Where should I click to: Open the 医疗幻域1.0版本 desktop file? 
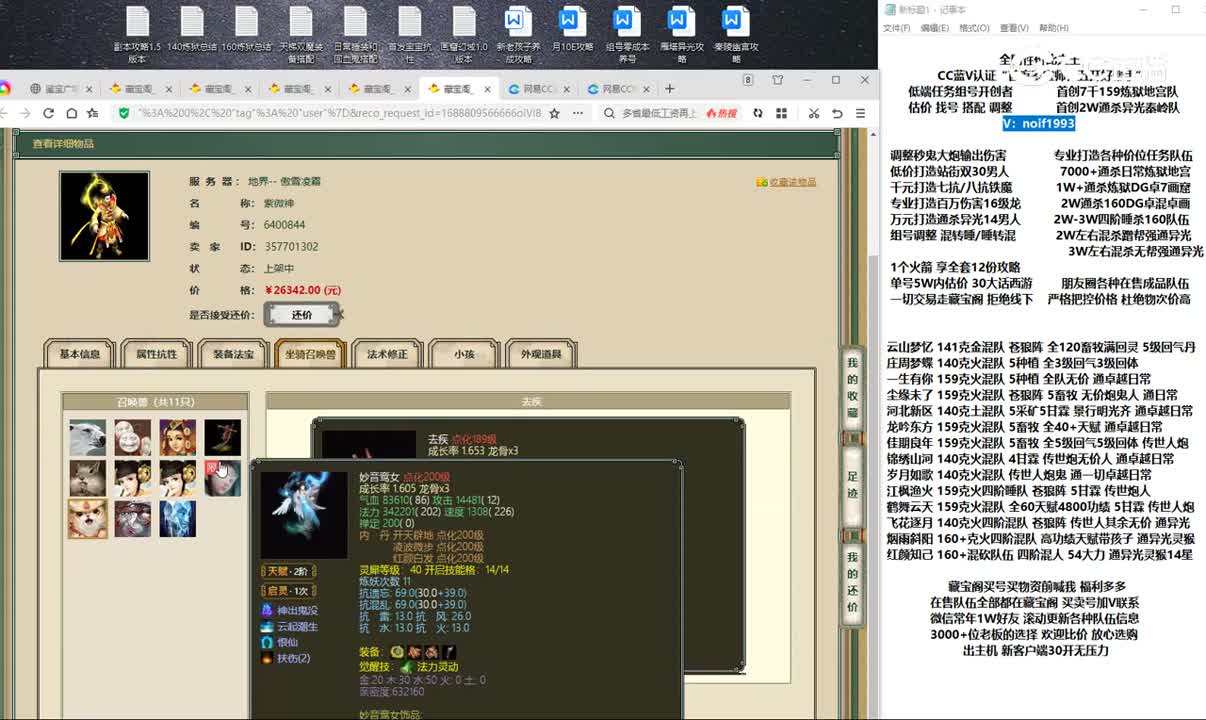463,35
